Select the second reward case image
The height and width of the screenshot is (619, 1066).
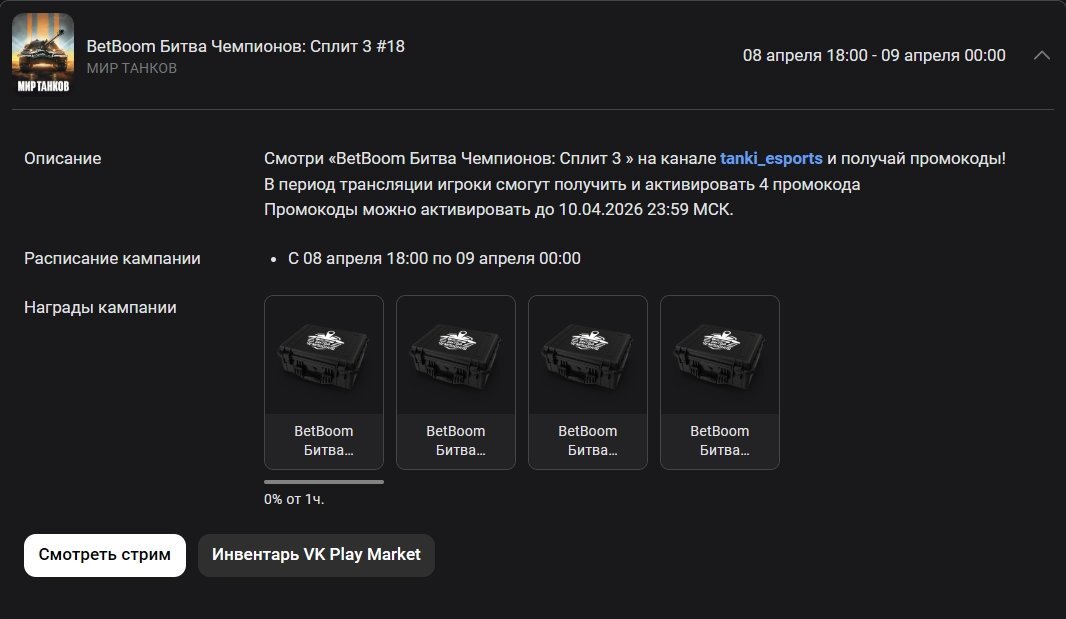tap(456, 355)
